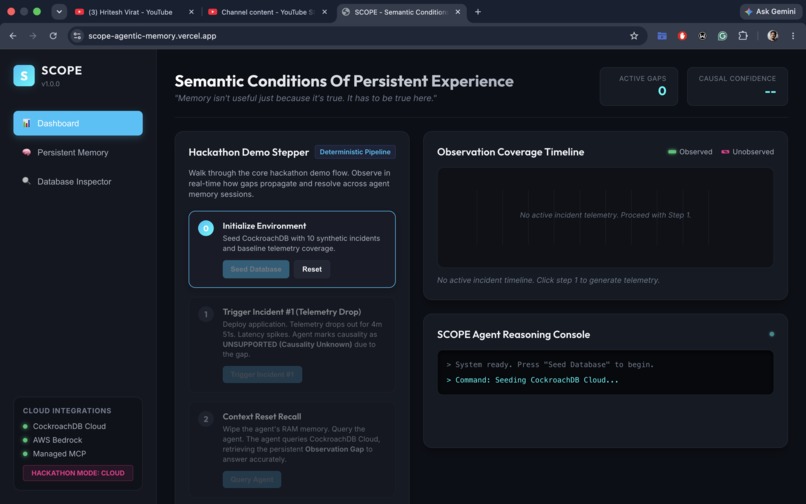Click Managed MCP status dot

tap(25, 454)
